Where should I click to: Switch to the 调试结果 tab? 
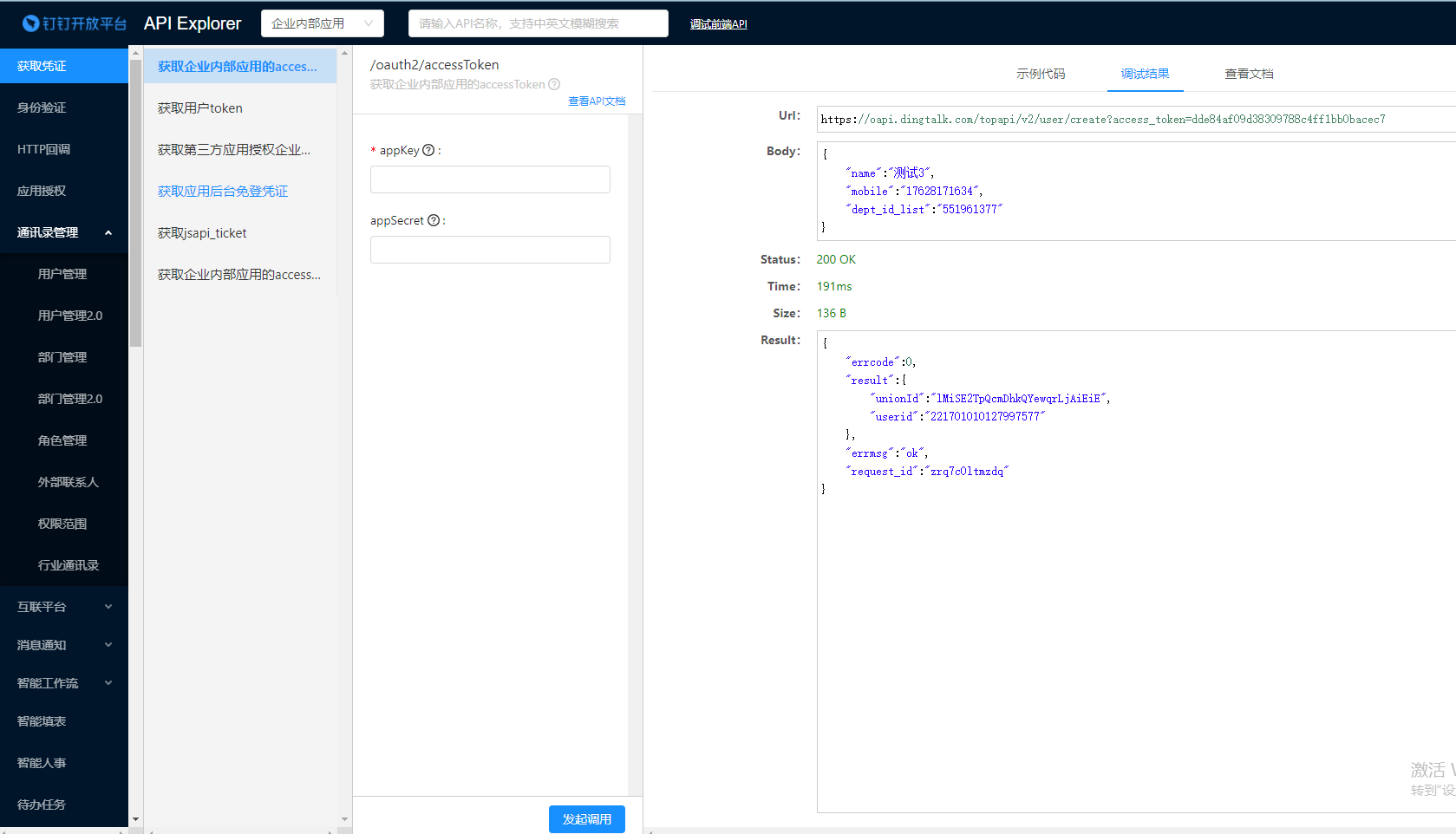[1145, 74]
